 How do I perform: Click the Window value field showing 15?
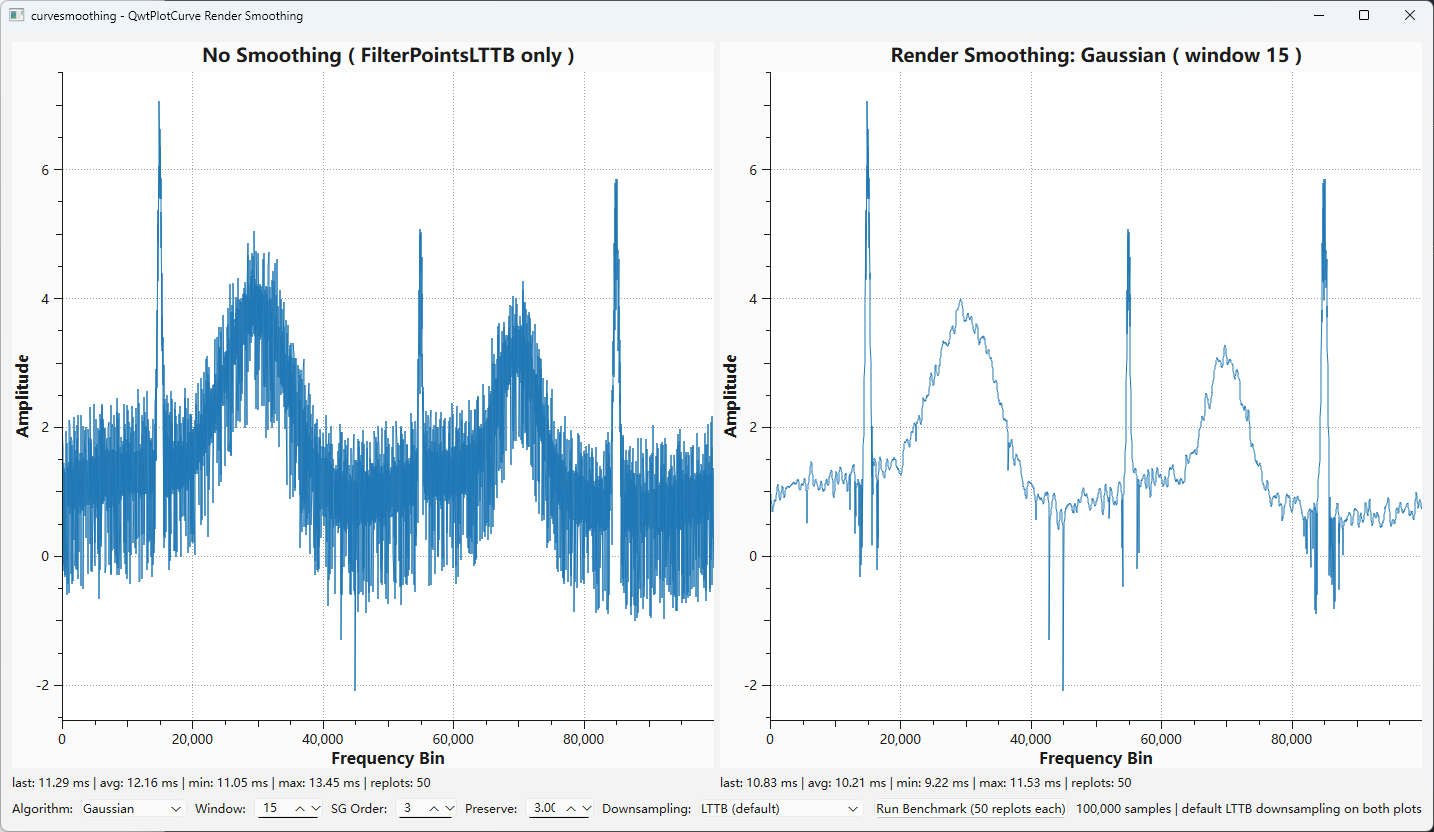pos(273,808)
